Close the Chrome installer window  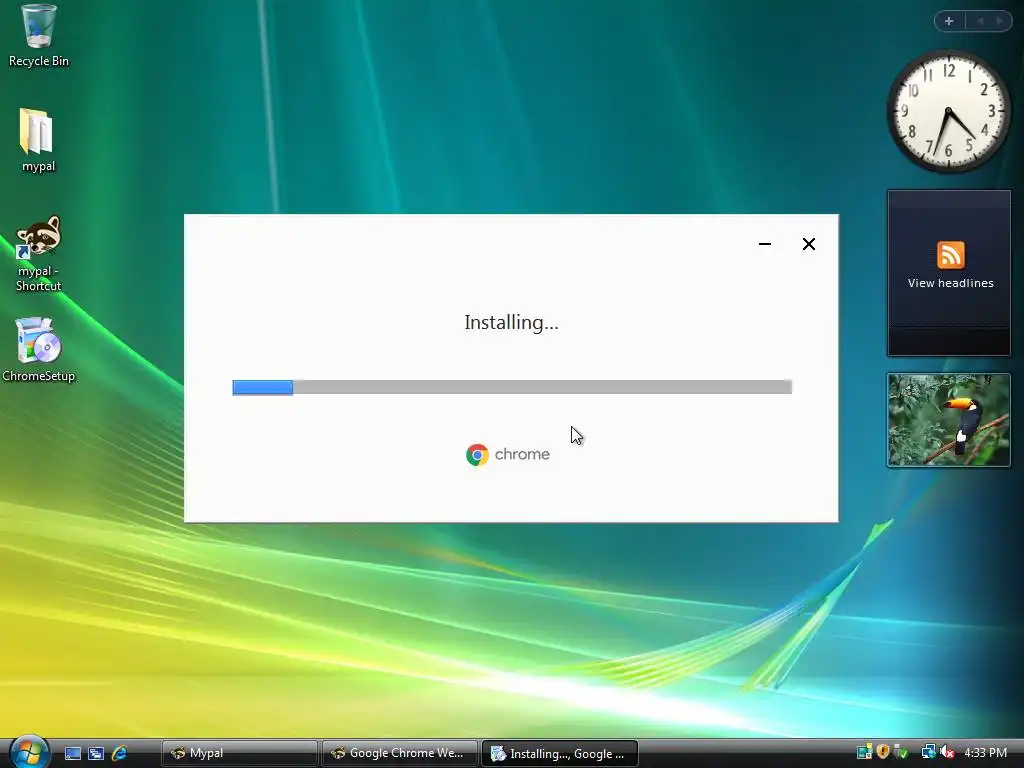pos(808,244)
